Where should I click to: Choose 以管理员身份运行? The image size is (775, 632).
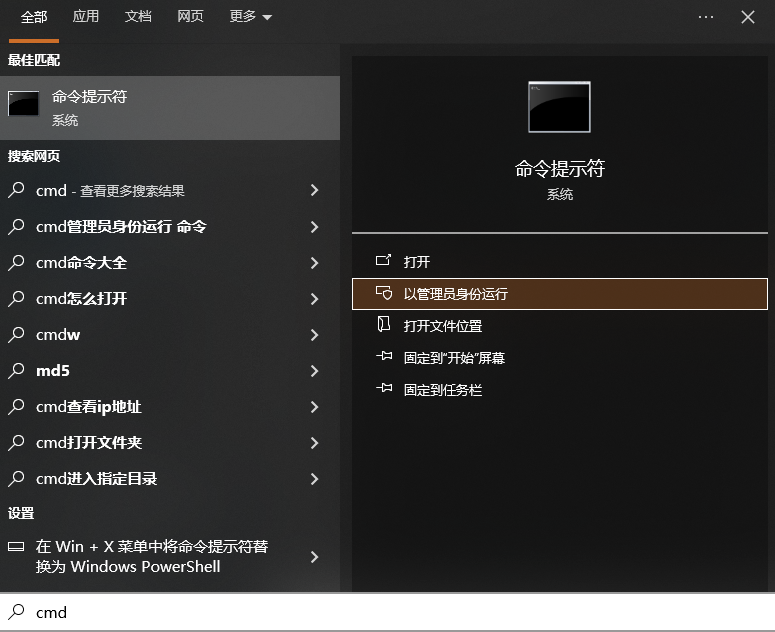560,294
